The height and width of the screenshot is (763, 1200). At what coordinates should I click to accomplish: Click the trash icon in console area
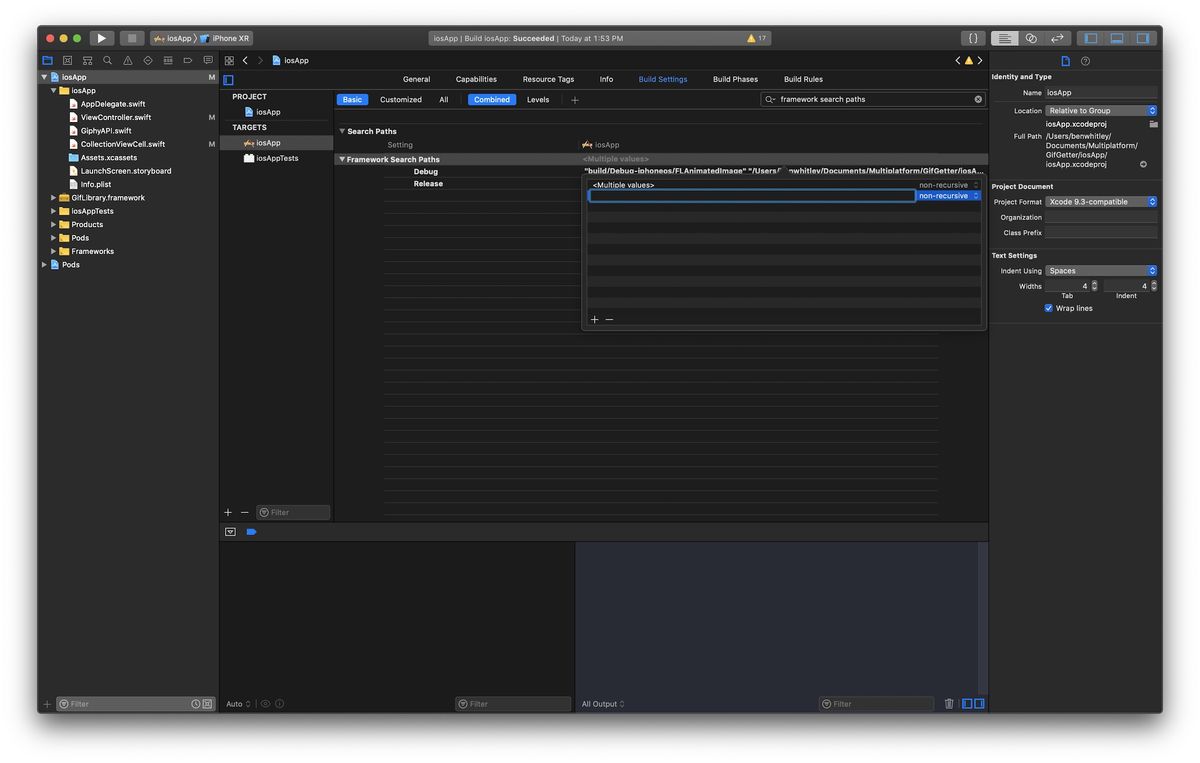[x=949, y=704]
